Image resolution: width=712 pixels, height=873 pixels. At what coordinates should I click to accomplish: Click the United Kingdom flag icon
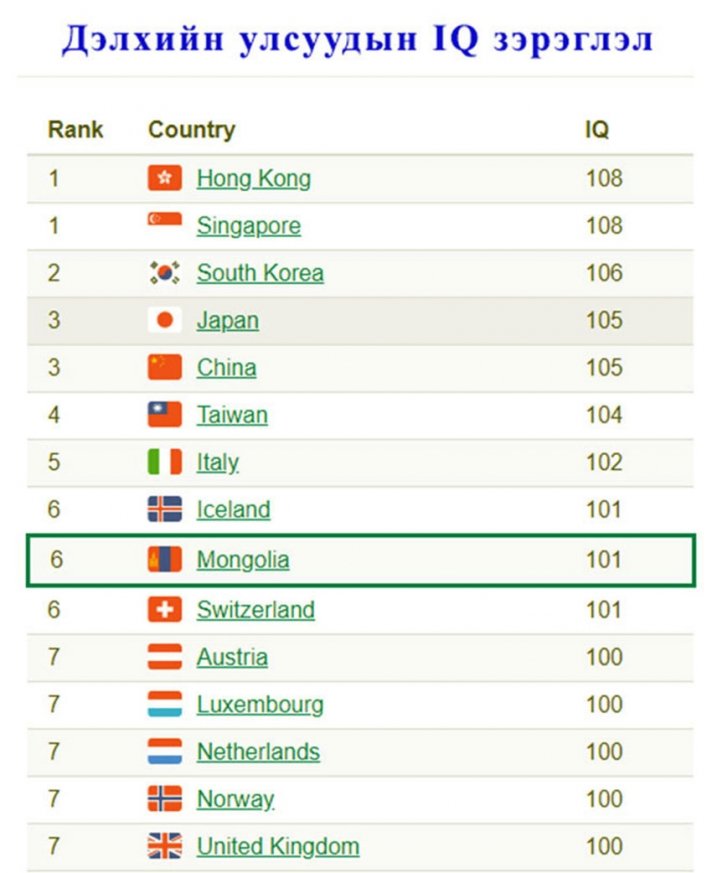tap(165, 846)
